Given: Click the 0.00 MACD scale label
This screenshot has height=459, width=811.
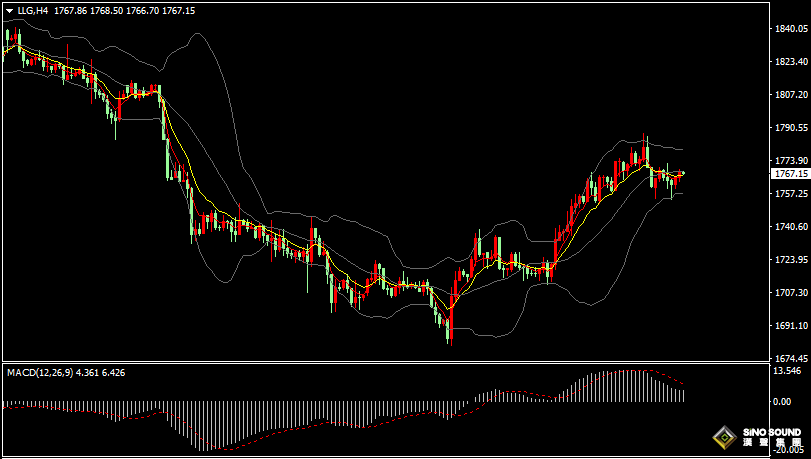Looking at the screenshot, I should click(783, 401).
